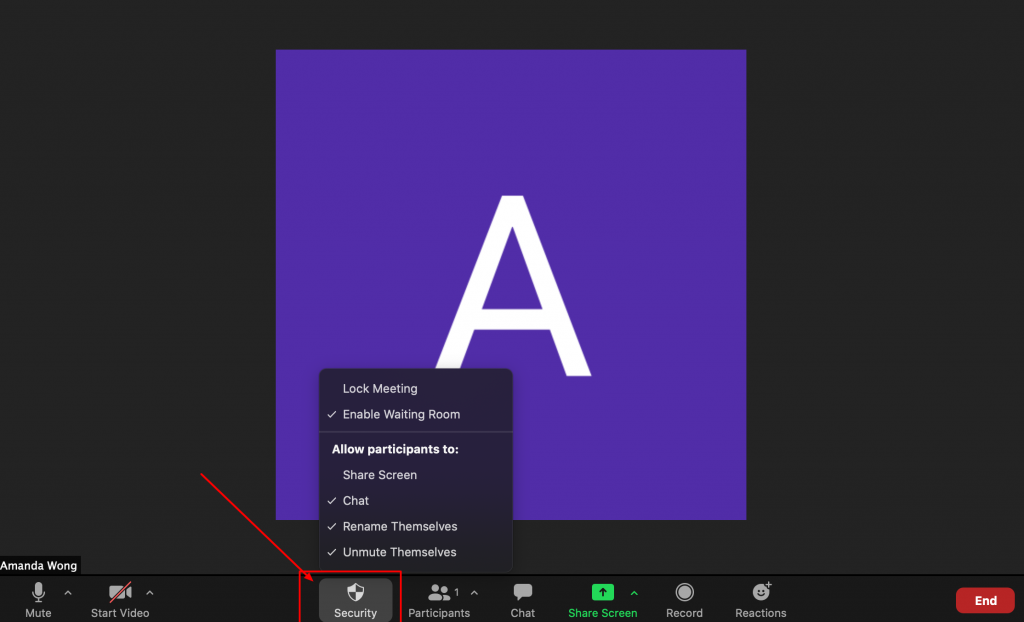Viewport: 1024px width, 622px height.
Task: Open the Reactions picker
Action: [x=760, y=598]
